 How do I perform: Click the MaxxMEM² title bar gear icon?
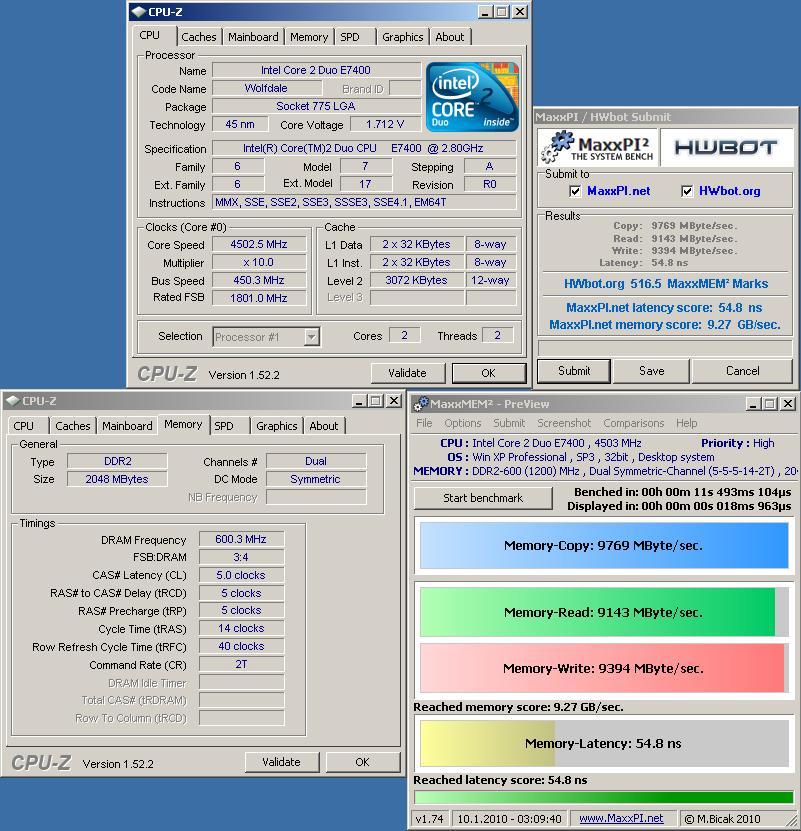pyautogui.click(x=421, y=404)
